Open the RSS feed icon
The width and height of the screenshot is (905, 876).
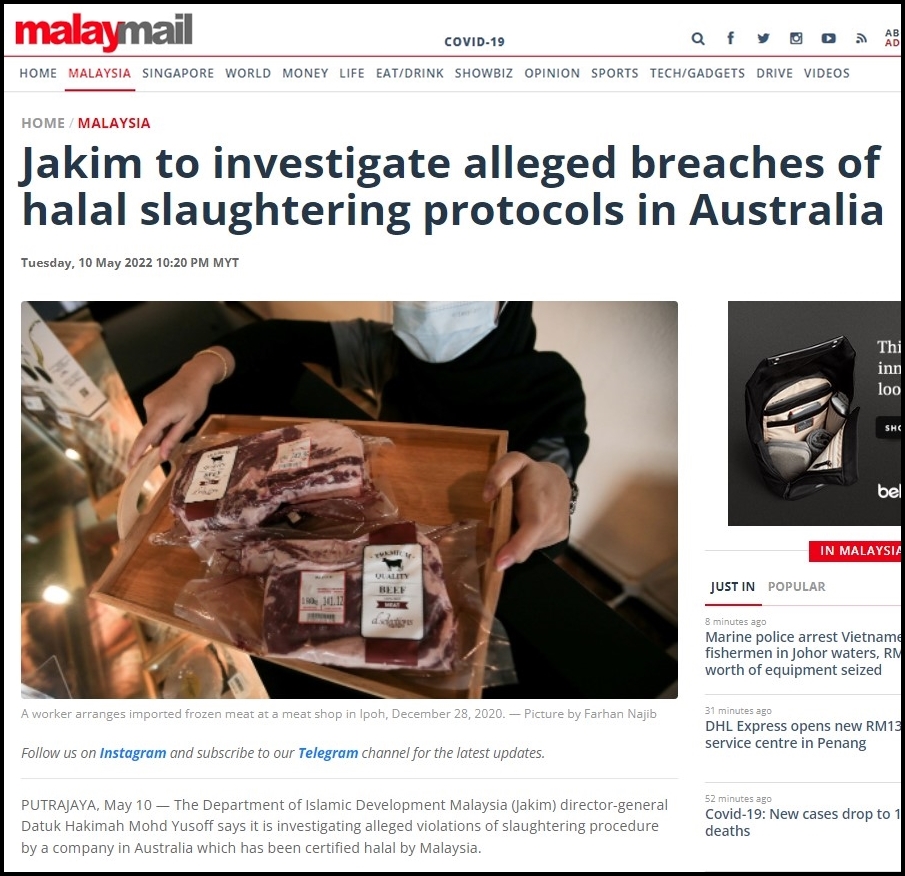point(861,39)
